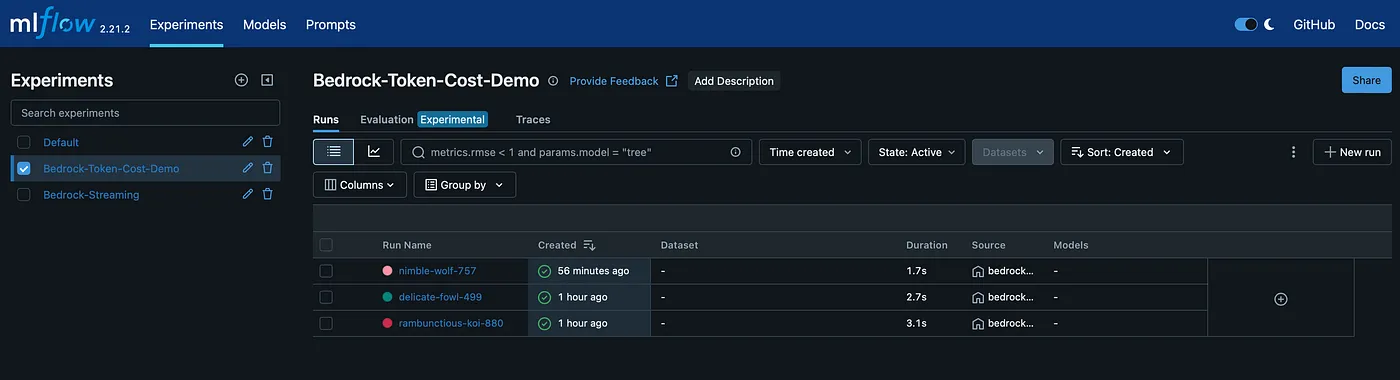Image resolution: width=1400 pixels, height=380 pixels.
Task: Click source icon in nimble-wolf-757 row
Action: tap(978, 271)
